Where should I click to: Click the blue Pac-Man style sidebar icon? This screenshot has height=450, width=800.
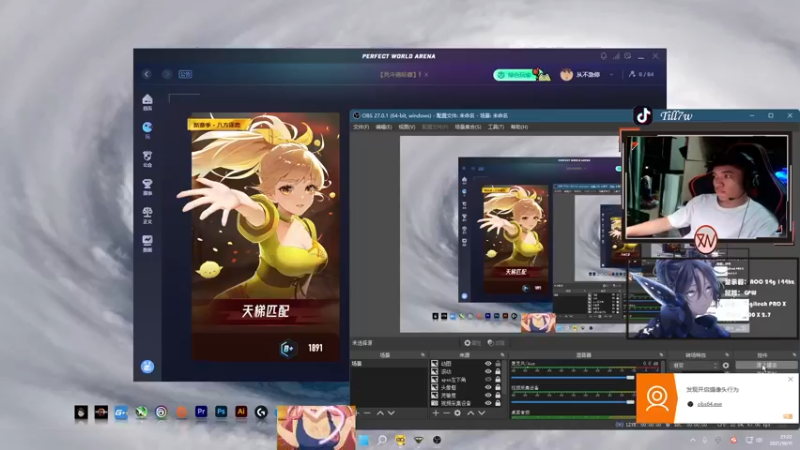click(147, 129)
